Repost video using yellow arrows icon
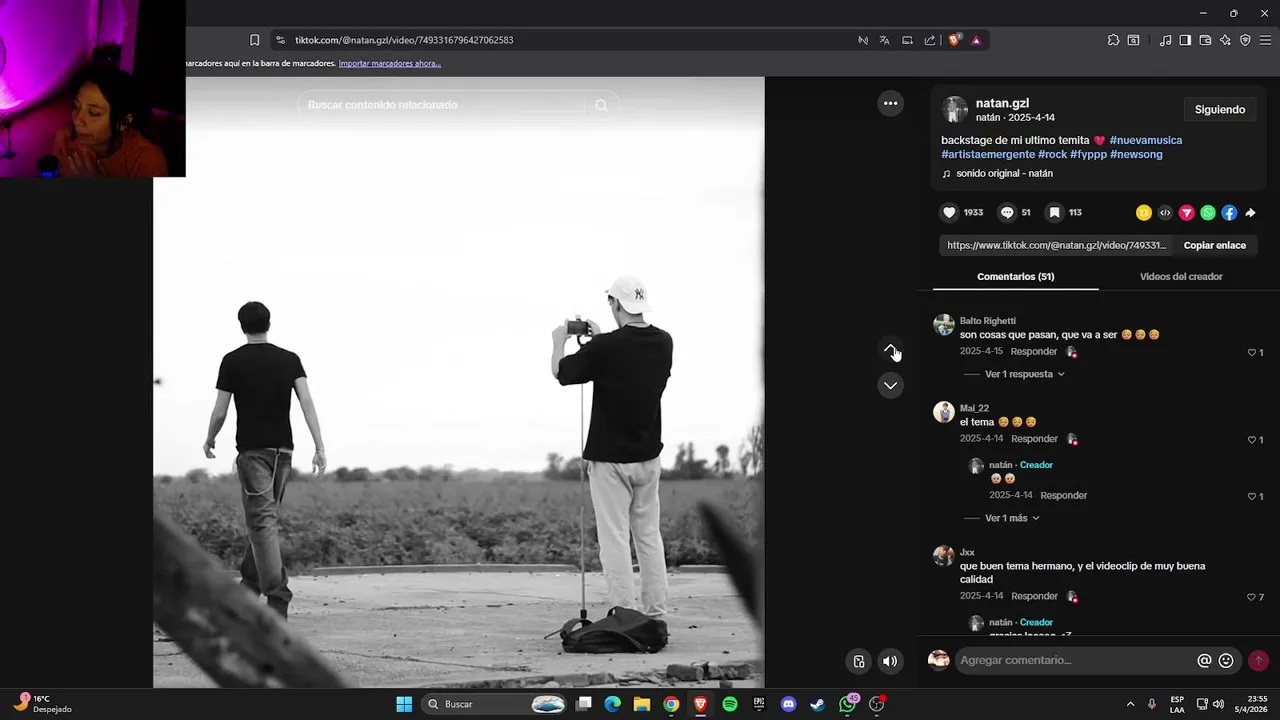This screenshot has height=720, width=1280. coord(1144,213)
